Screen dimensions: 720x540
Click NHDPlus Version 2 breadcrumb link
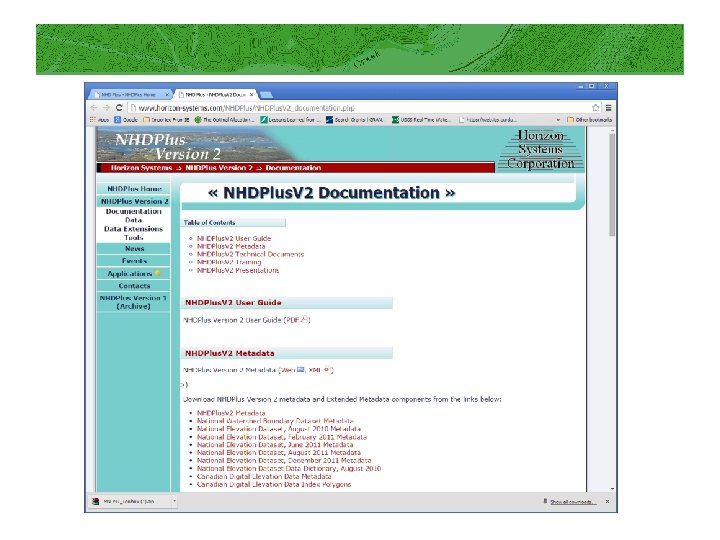pos(219,168)
